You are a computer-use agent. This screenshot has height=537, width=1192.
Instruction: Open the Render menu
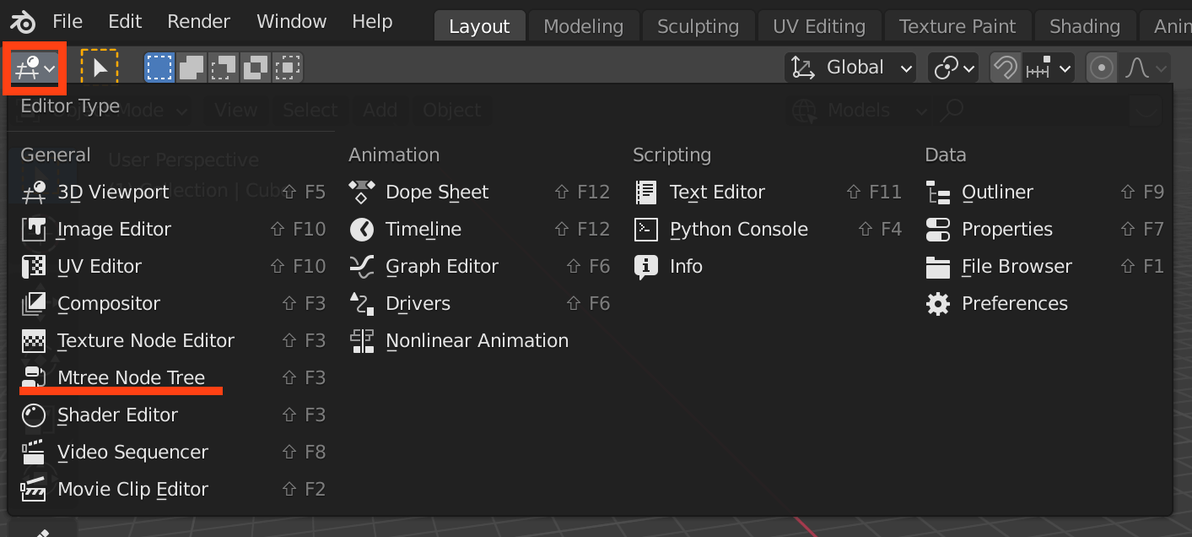(x=198, y=22)
